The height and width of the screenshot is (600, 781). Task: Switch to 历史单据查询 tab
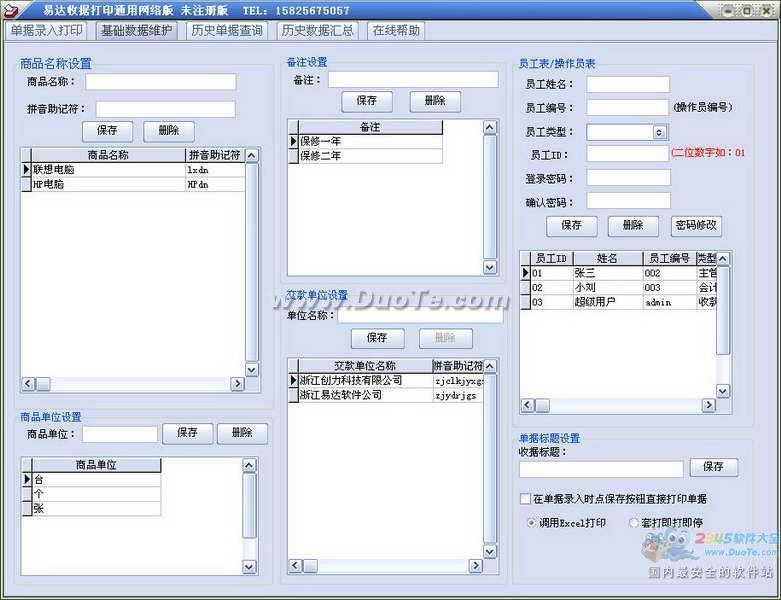point(227,30)
